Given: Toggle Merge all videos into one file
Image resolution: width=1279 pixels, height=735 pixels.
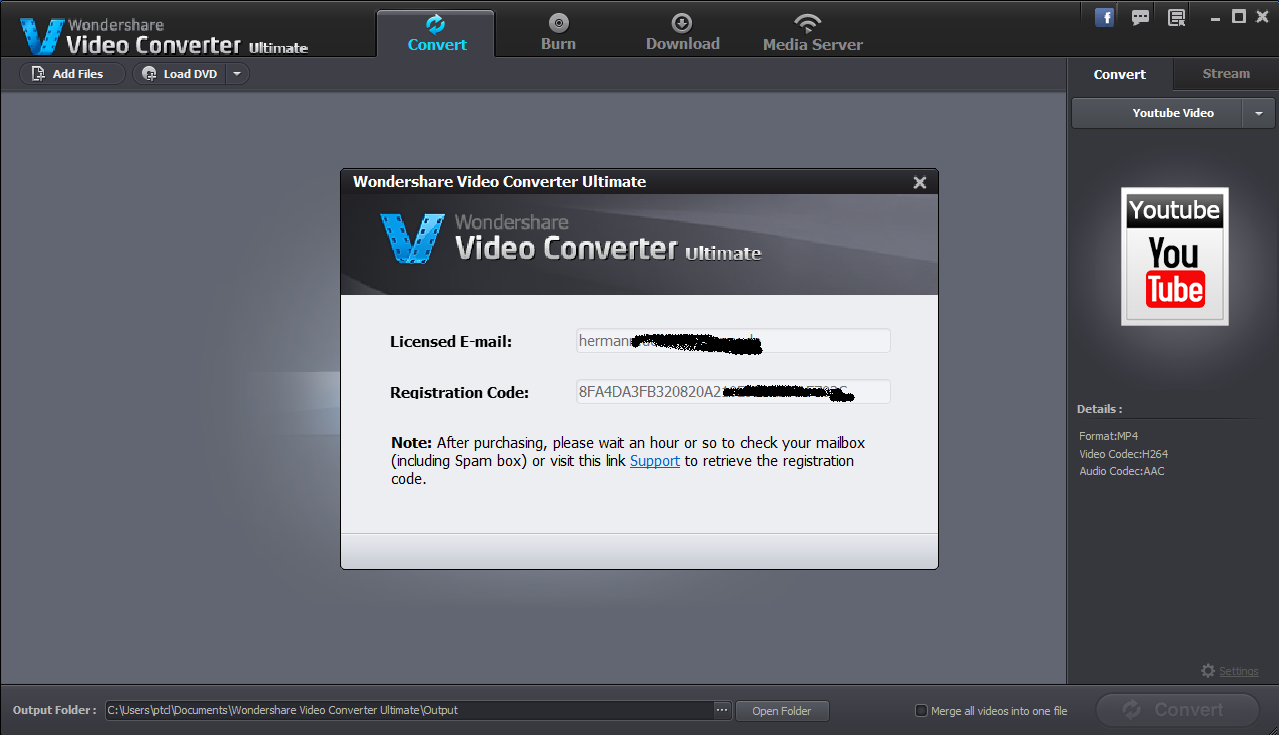Looking at the screenshot, I should (x=921, y=711).
